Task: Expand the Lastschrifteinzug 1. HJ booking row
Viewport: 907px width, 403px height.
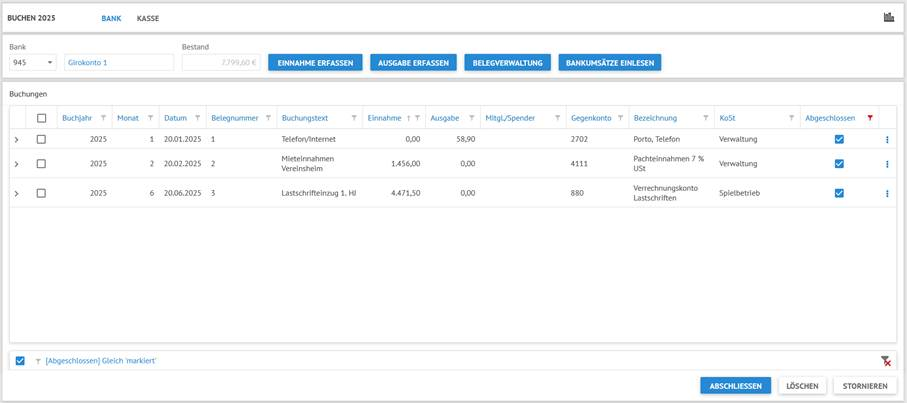Action: 17,193
